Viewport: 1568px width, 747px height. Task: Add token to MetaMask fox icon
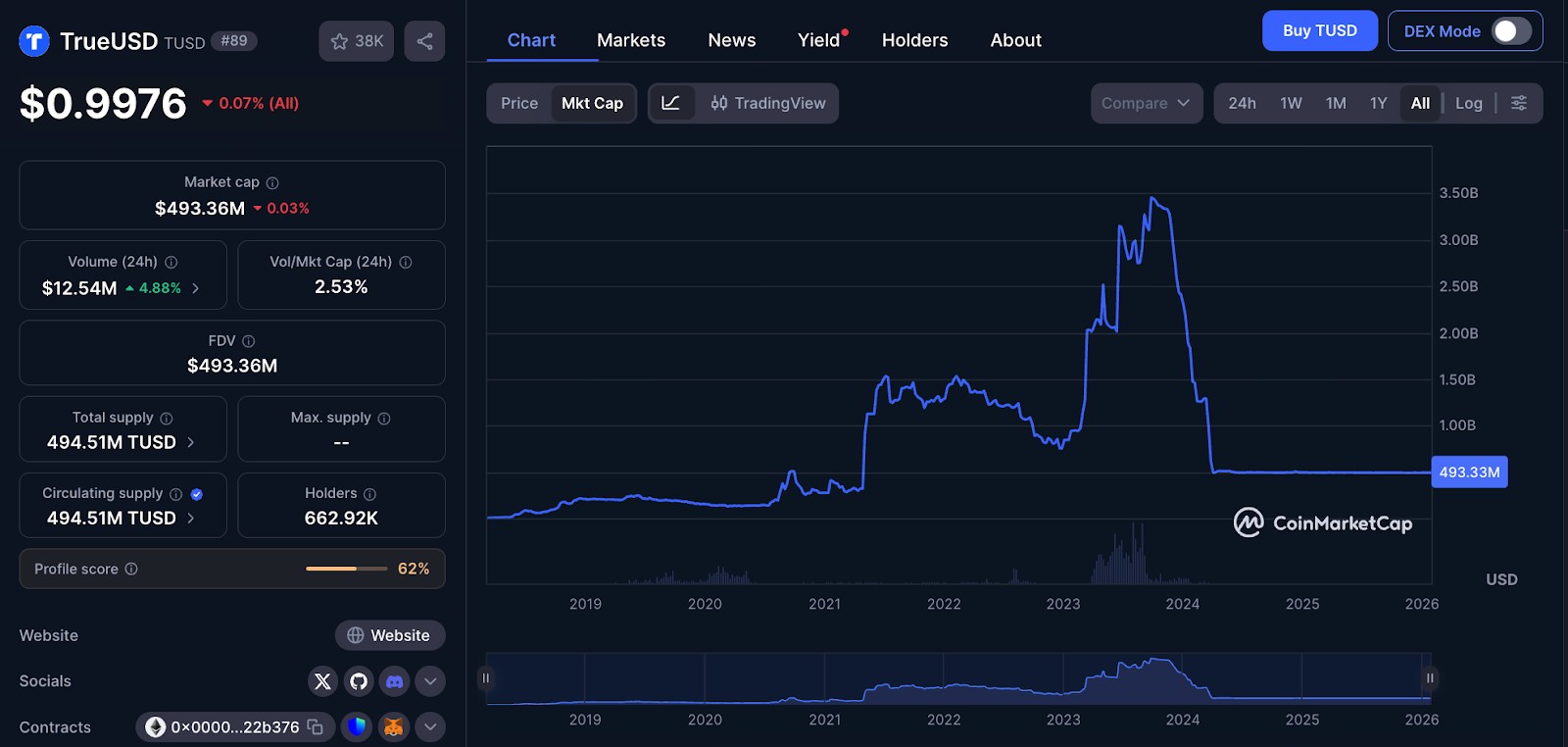click(x=394, y=726)
